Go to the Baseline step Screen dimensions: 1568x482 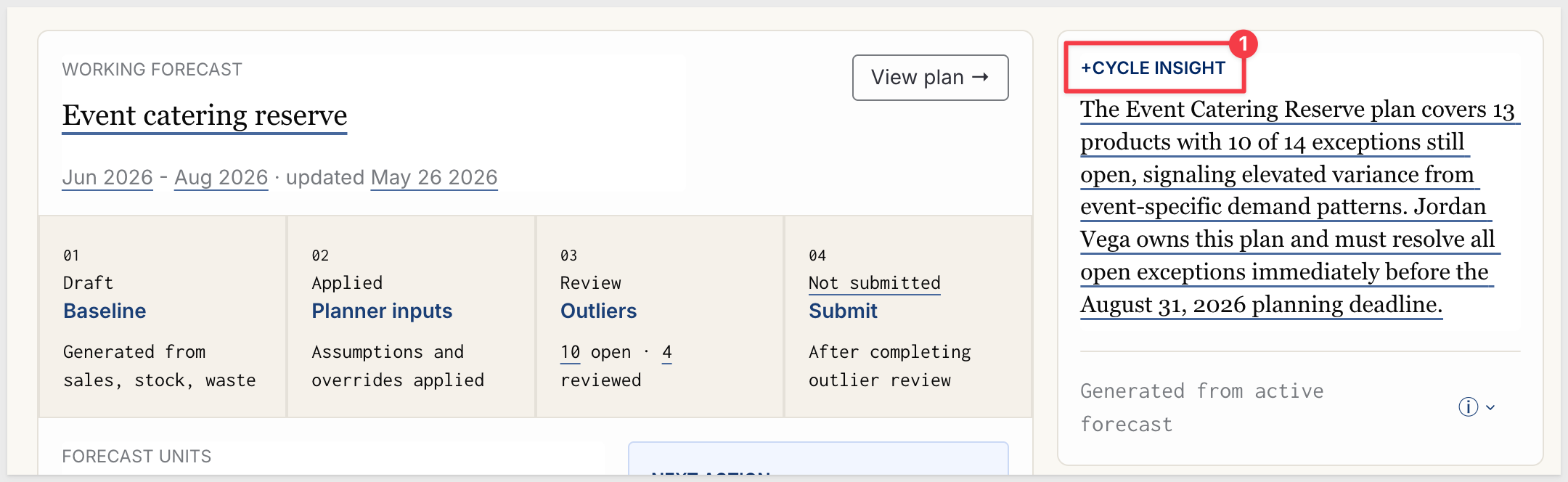tap(105, 311)
